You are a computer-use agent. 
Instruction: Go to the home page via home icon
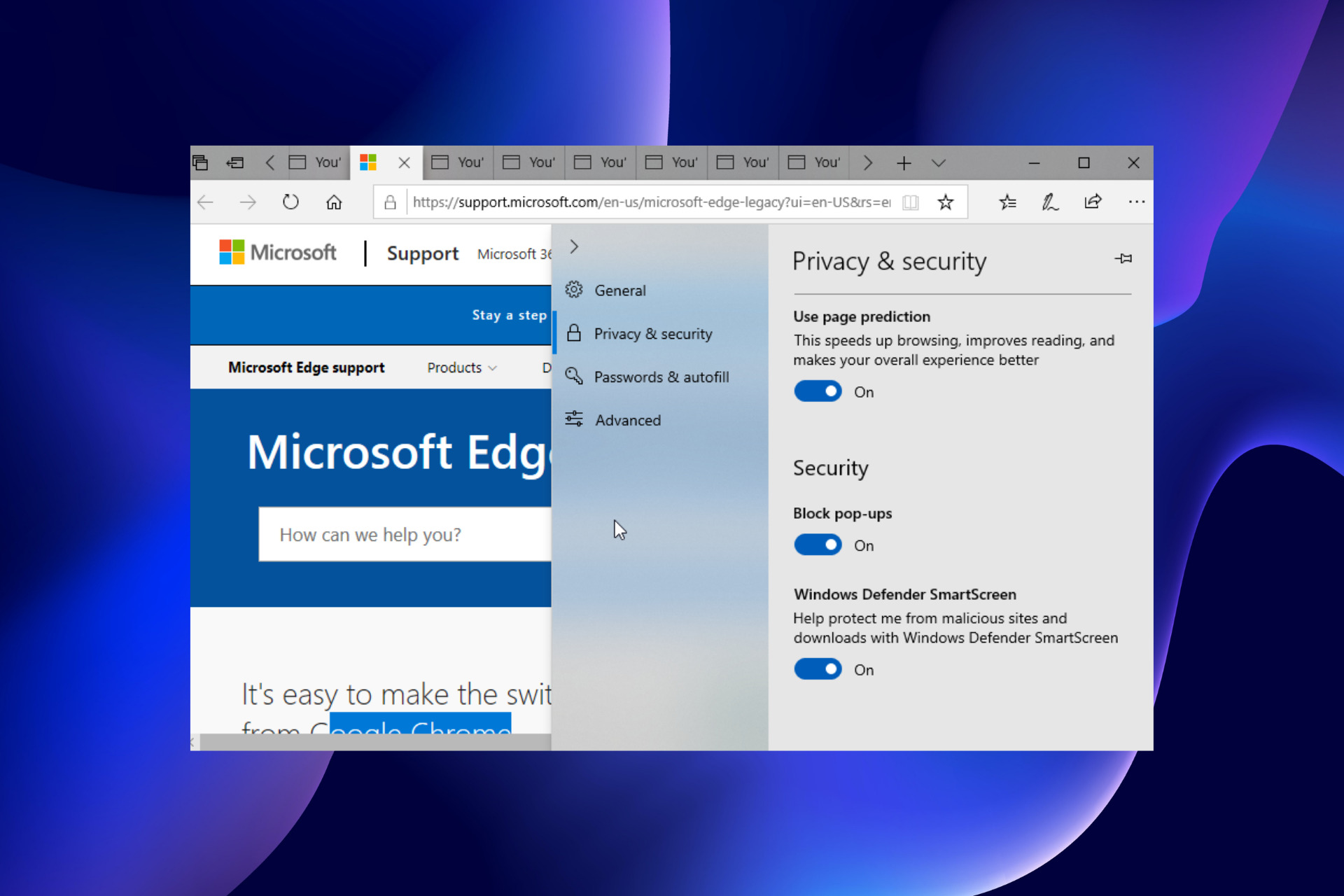pyautogui.click(x=334, y=202)
